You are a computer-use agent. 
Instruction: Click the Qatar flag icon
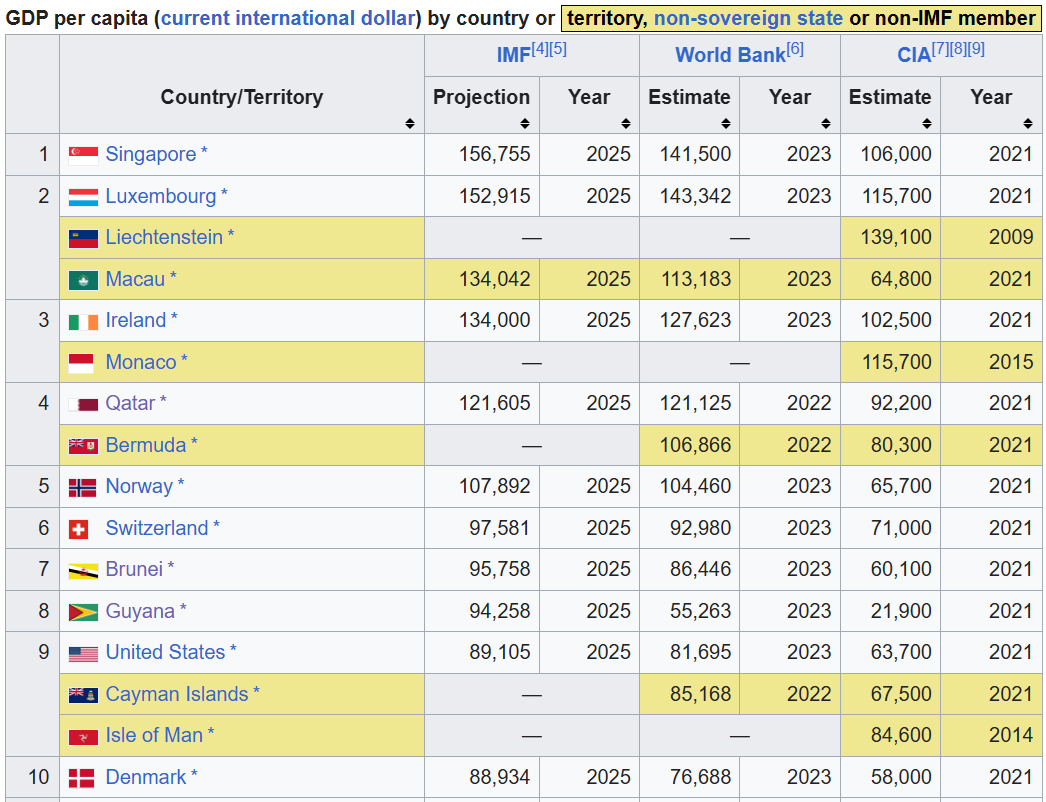coord(83,404)
